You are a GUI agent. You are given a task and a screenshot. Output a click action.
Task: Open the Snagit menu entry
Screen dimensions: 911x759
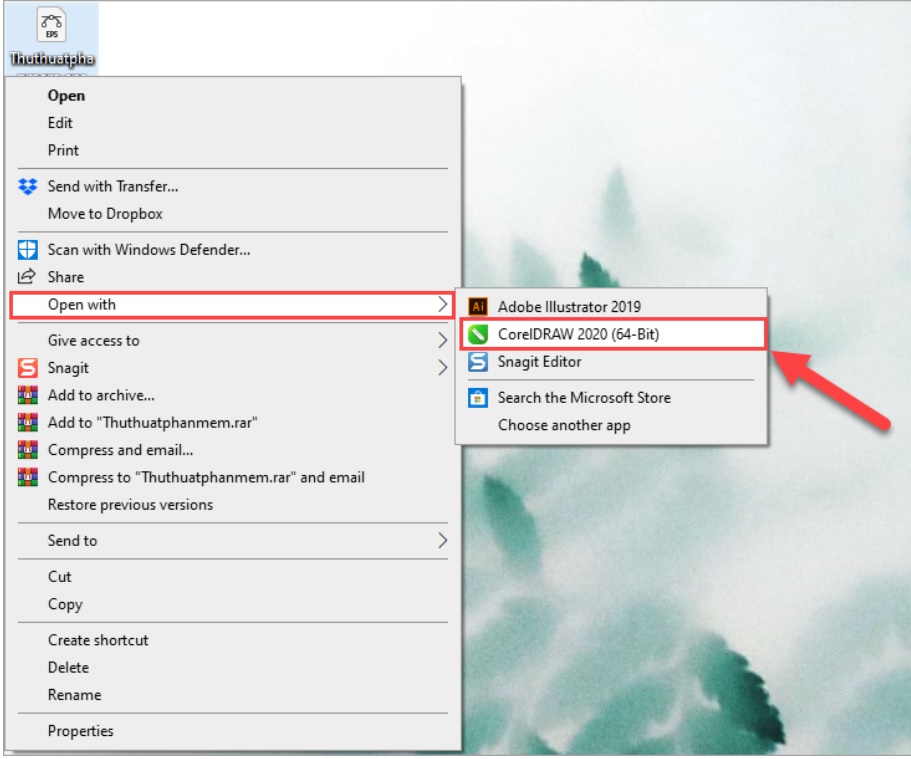233,368
